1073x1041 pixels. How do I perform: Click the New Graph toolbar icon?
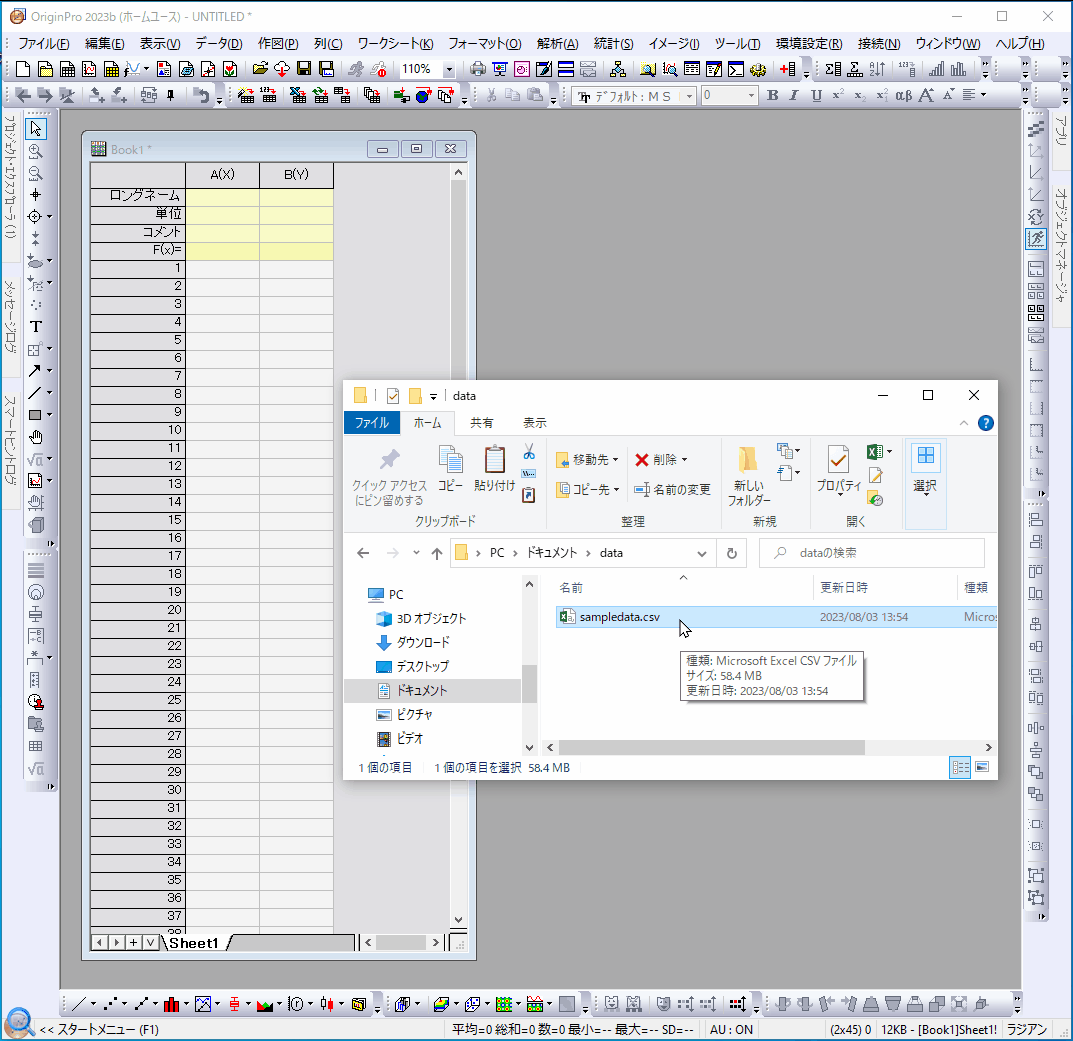coord(89,69)
